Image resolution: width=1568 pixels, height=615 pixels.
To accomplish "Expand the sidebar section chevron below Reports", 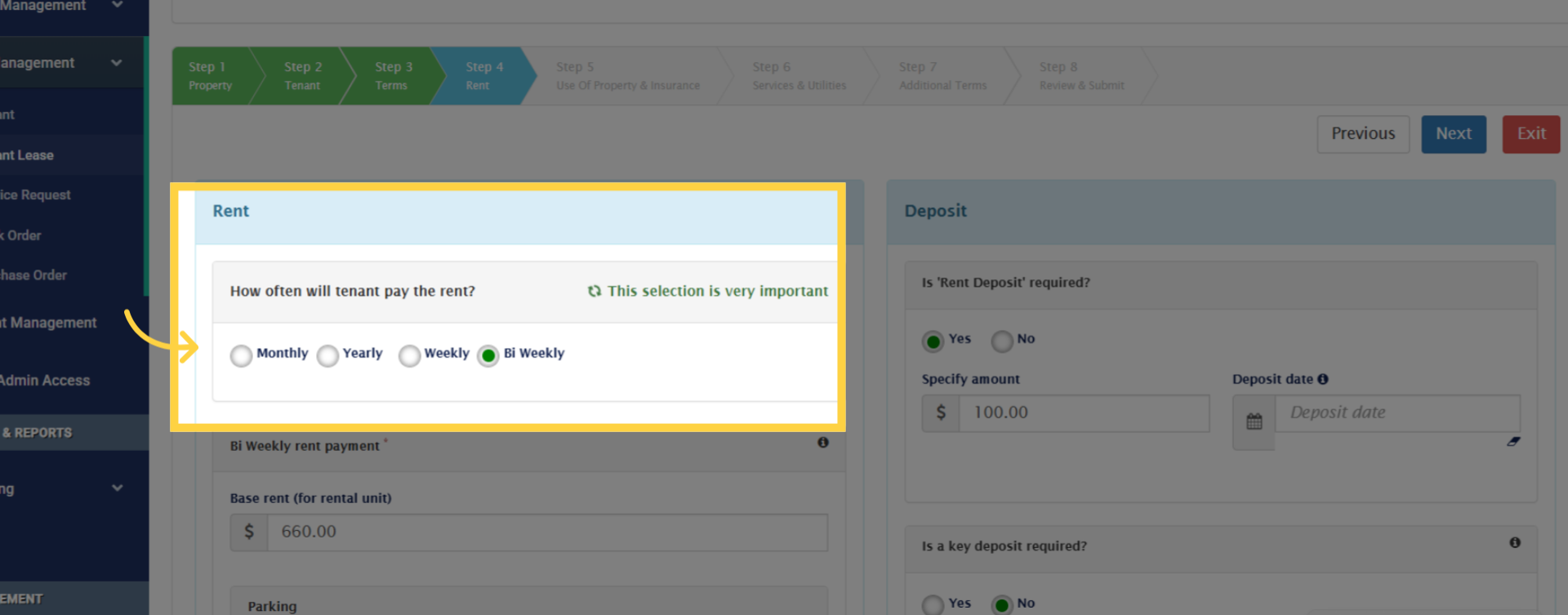I will (x=117, y=488).
